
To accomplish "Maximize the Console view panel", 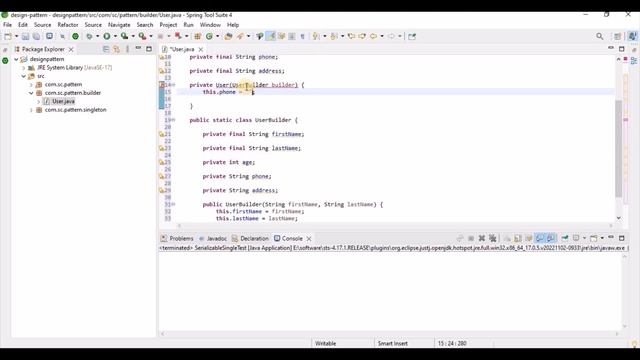I will pyautogui.click(x=621, y=238).
